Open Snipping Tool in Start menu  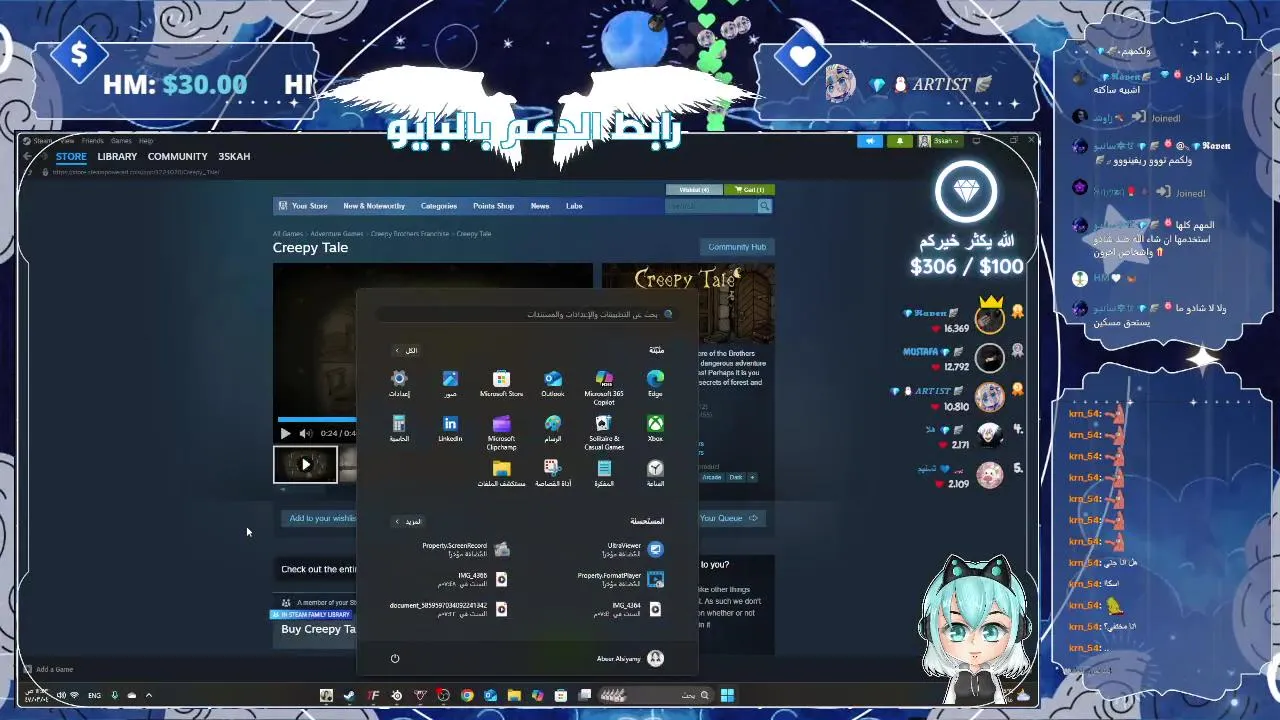553,474
